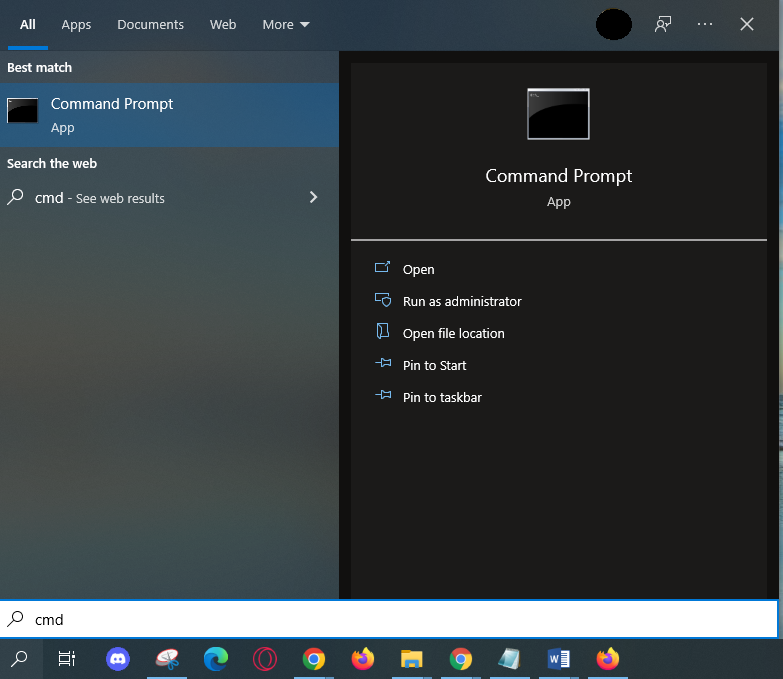
Task: Click the feedback icon in search header
Action: click(663, 24)
